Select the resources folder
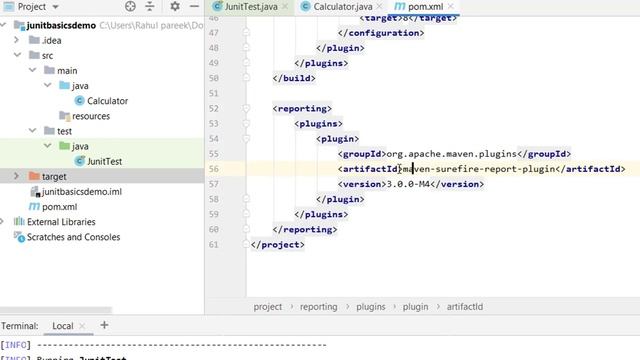Image resolution: width=640 pixels, height=360 pixels. [x=91, y=116]
